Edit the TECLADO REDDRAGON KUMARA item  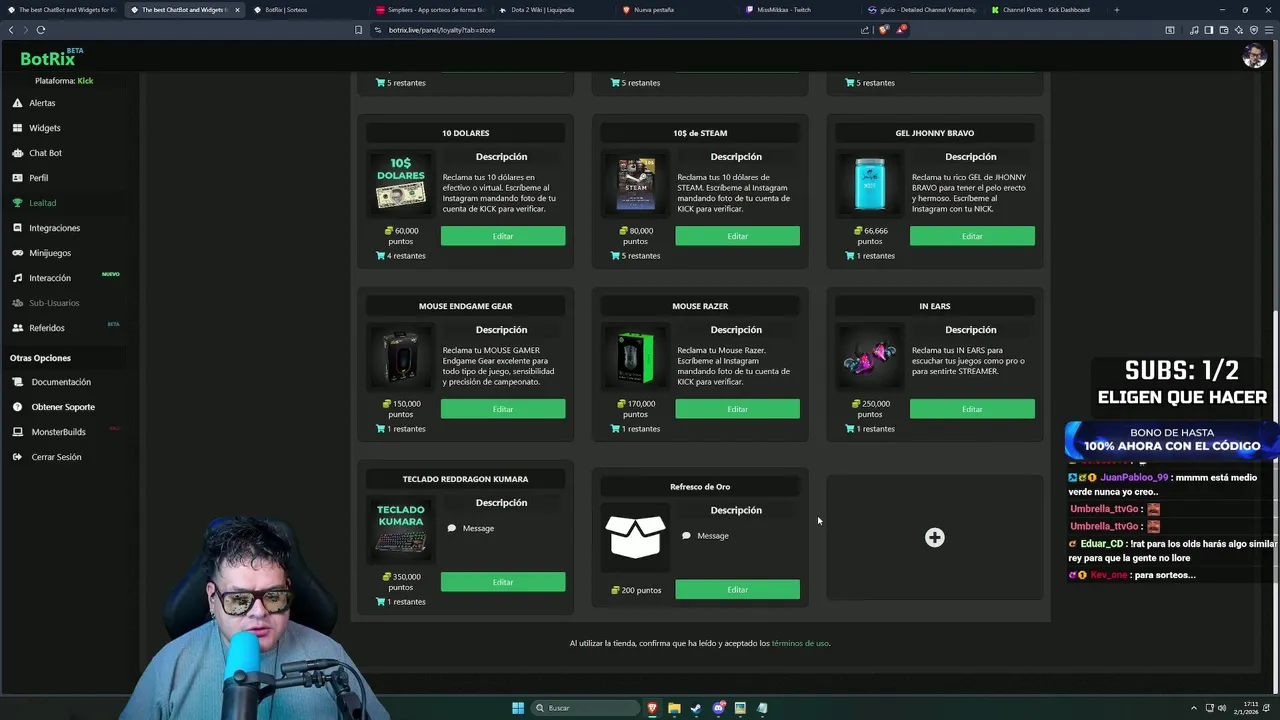click(503, 582)
